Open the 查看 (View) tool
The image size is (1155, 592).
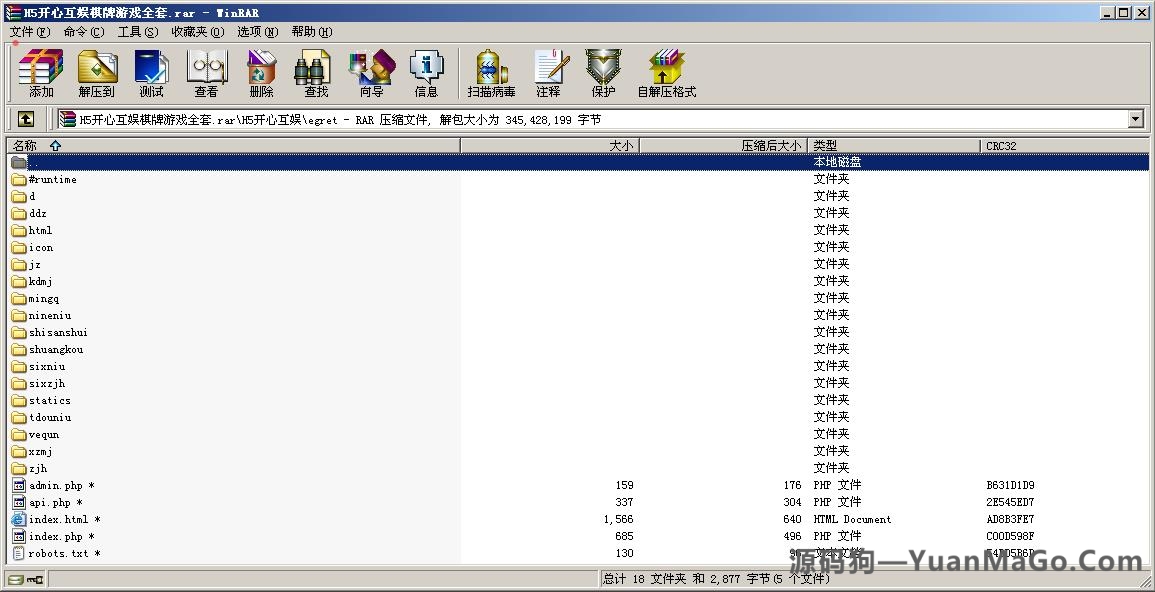pos(206,72)
